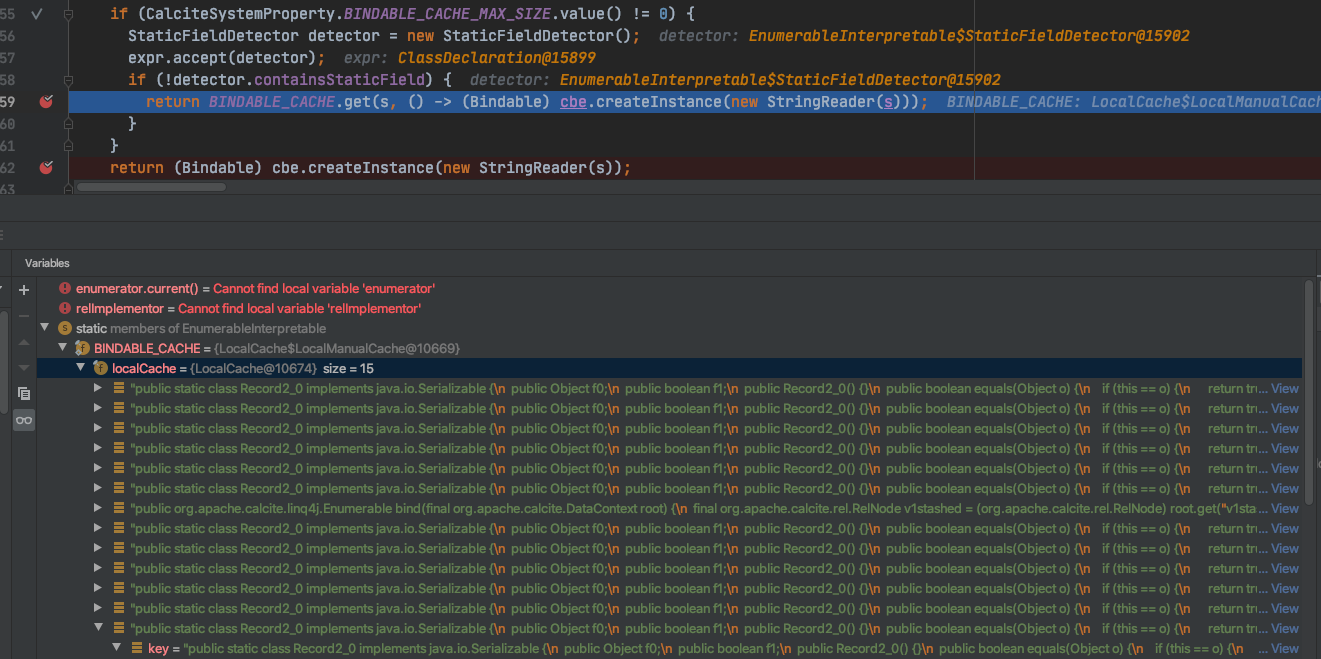This screenshot has height=659, width=1321.
Task: Click fold end marker on line 61
Action: pos(69,146)
